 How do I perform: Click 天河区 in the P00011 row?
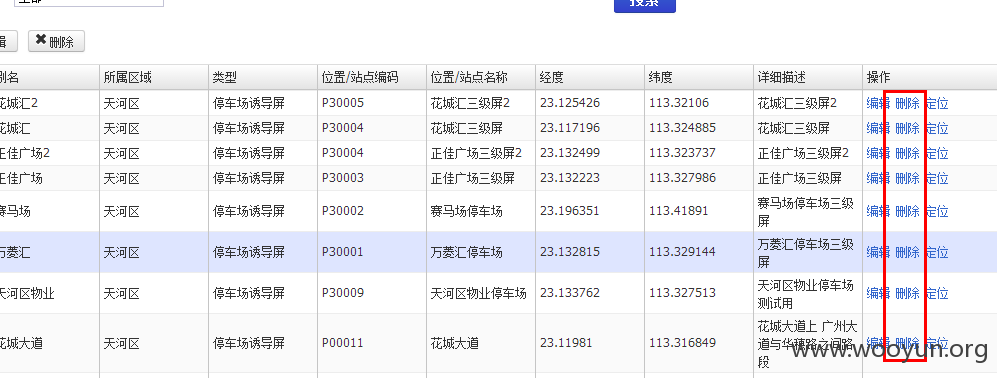tap(121, 343)
